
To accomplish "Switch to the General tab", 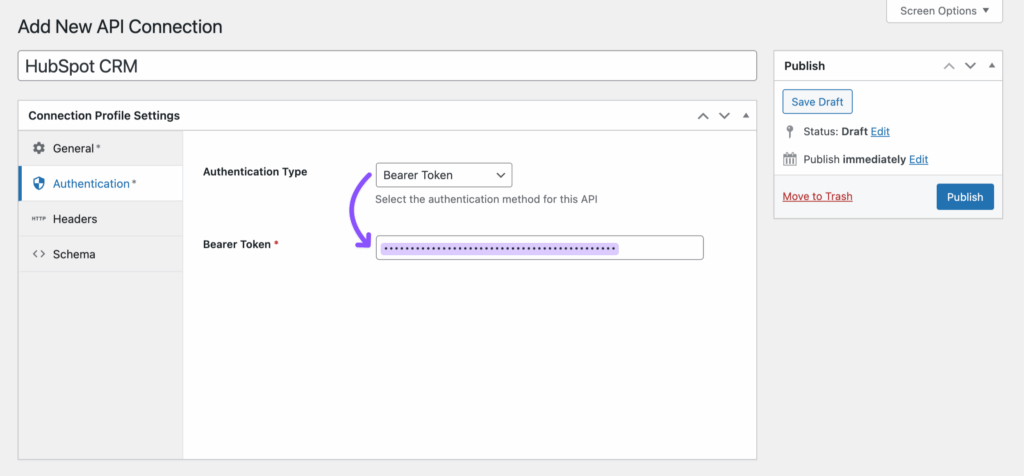I will tap(101, 148).
